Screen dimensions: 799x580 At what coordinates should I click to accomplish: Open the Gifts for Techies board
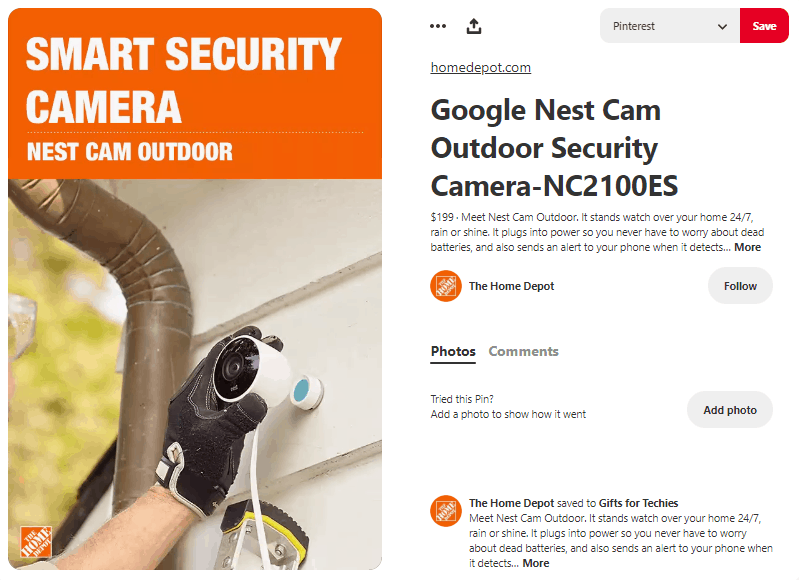(638, 503)
